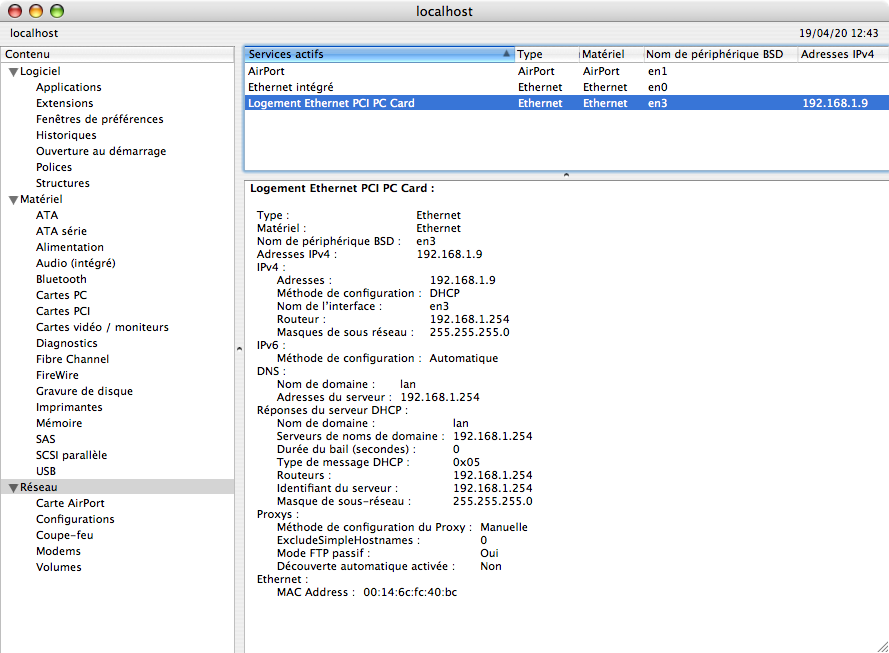Open the Alimentation entry
889x653 pixels.
[x=70, y=247]
